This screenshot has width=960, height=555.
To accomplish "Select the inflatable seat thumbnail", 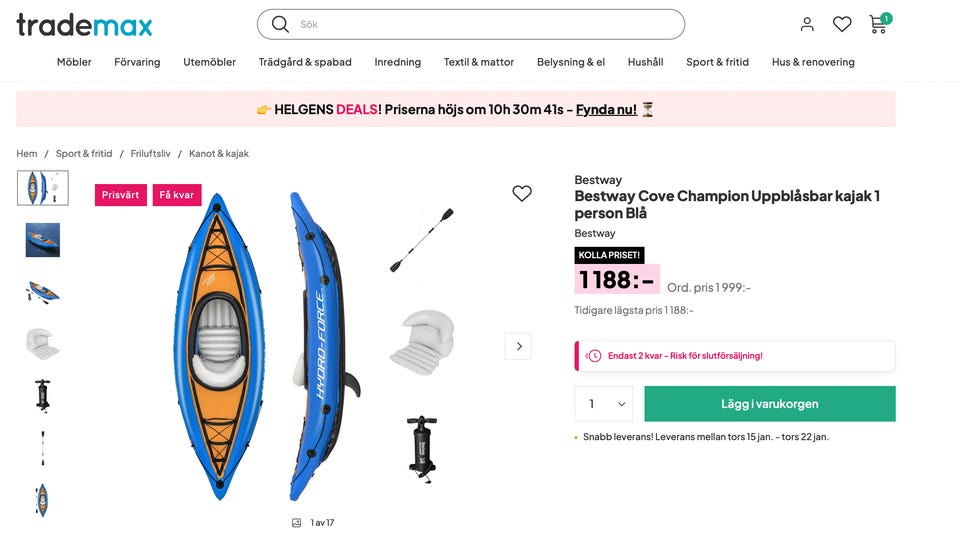I will 42,343.
